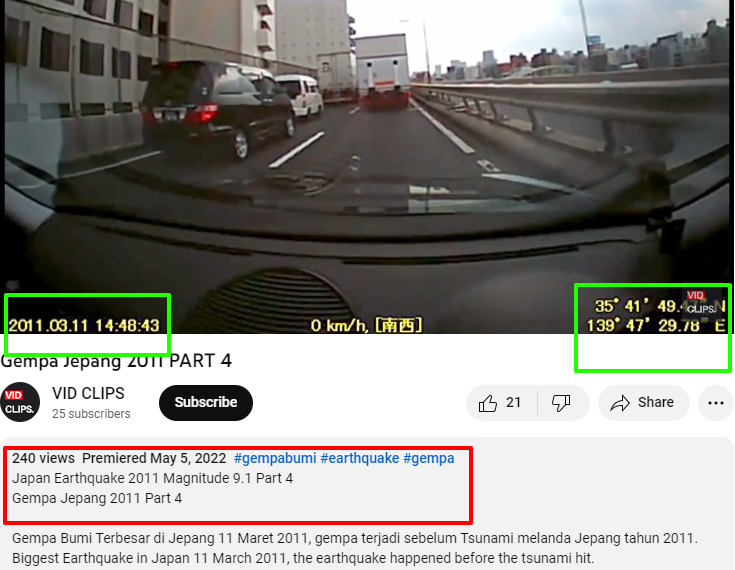Click the #gempa hashtag
This screenshot has height=570, width=735.
click(x=428, y=458)
